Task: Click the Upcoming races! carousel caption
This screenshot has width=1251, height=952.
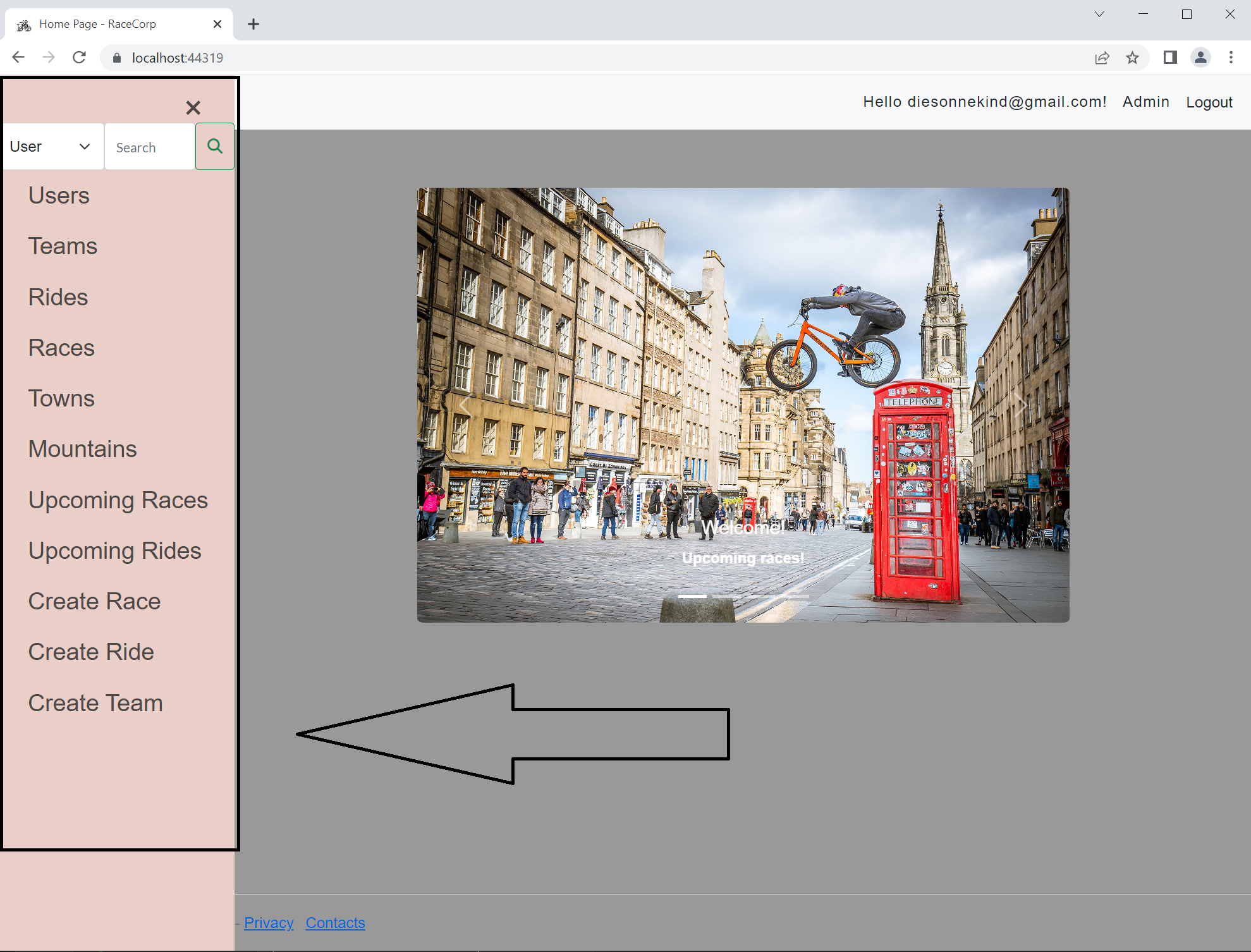Action: 743,558
